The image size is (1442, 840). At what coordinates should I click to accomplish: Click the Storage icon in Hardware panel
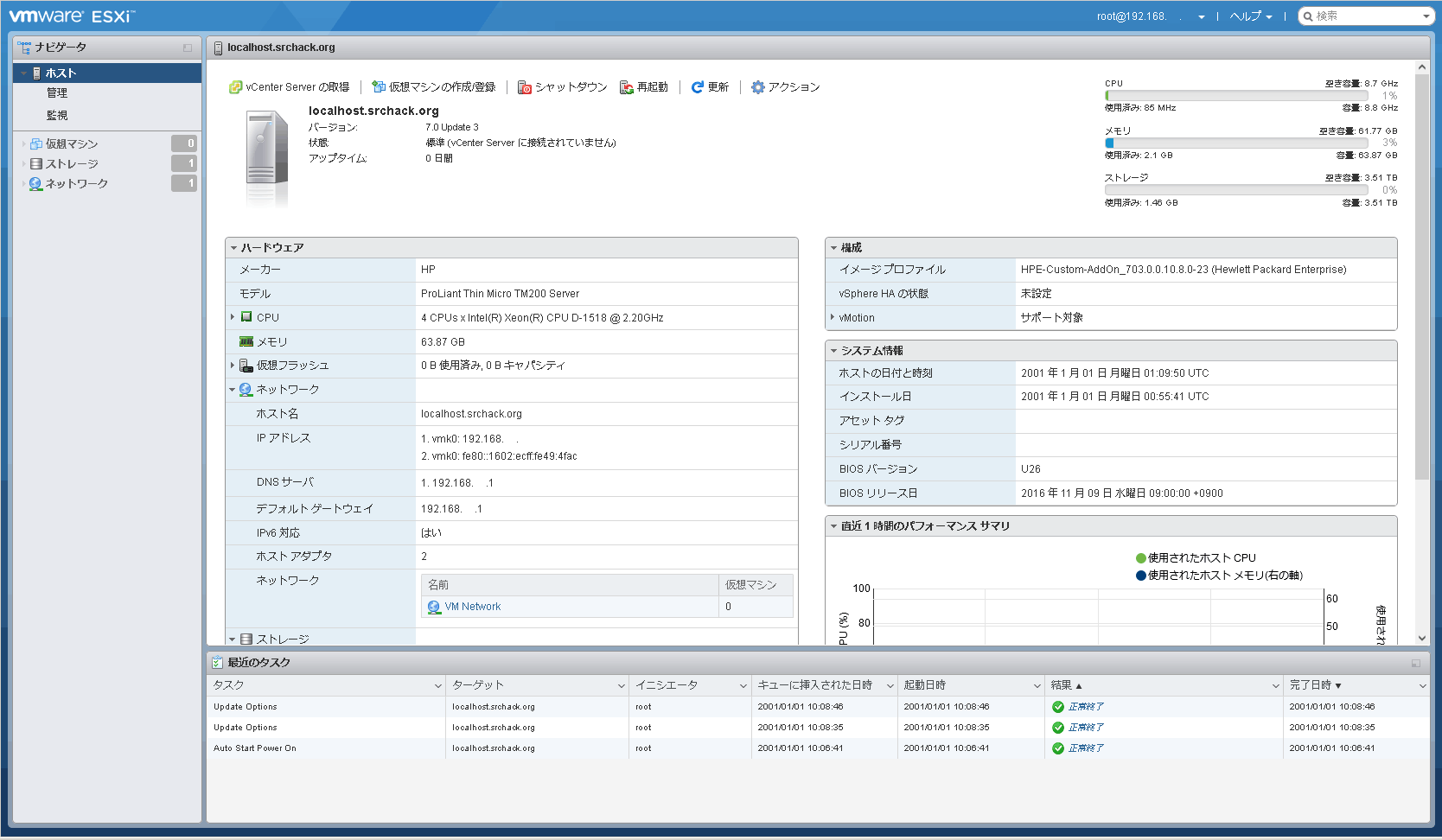(x=246, y=640)
